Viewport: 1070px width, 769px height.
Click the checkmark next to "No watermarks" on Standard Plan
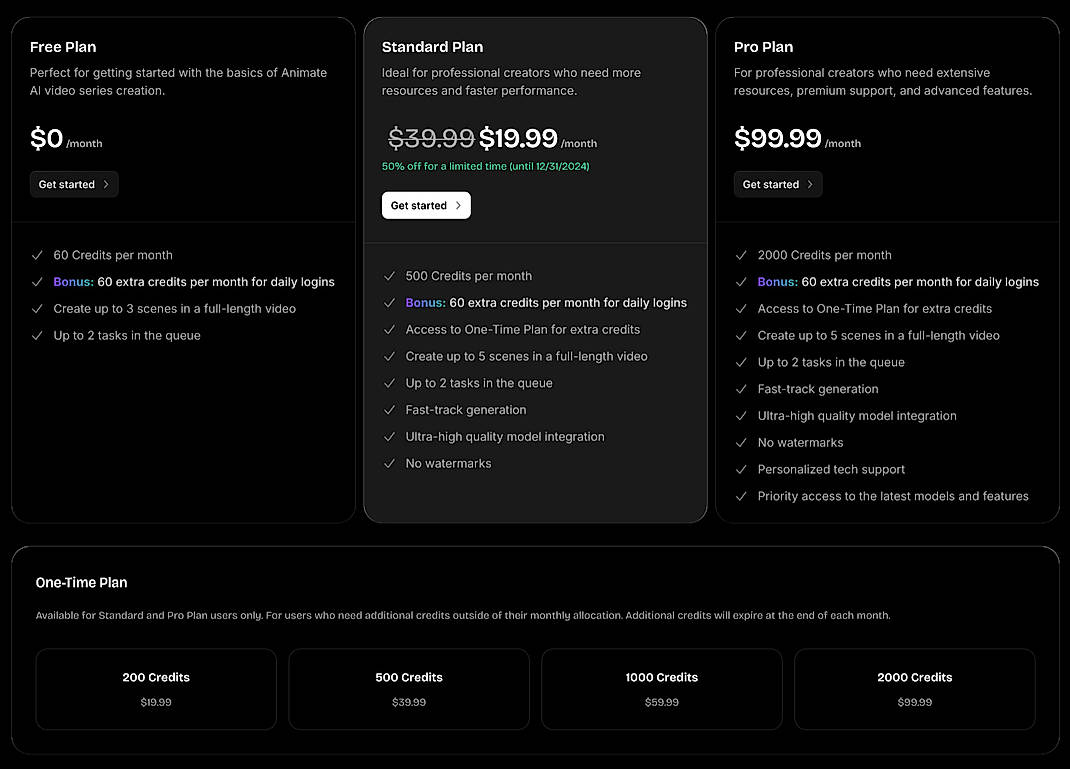388,463
